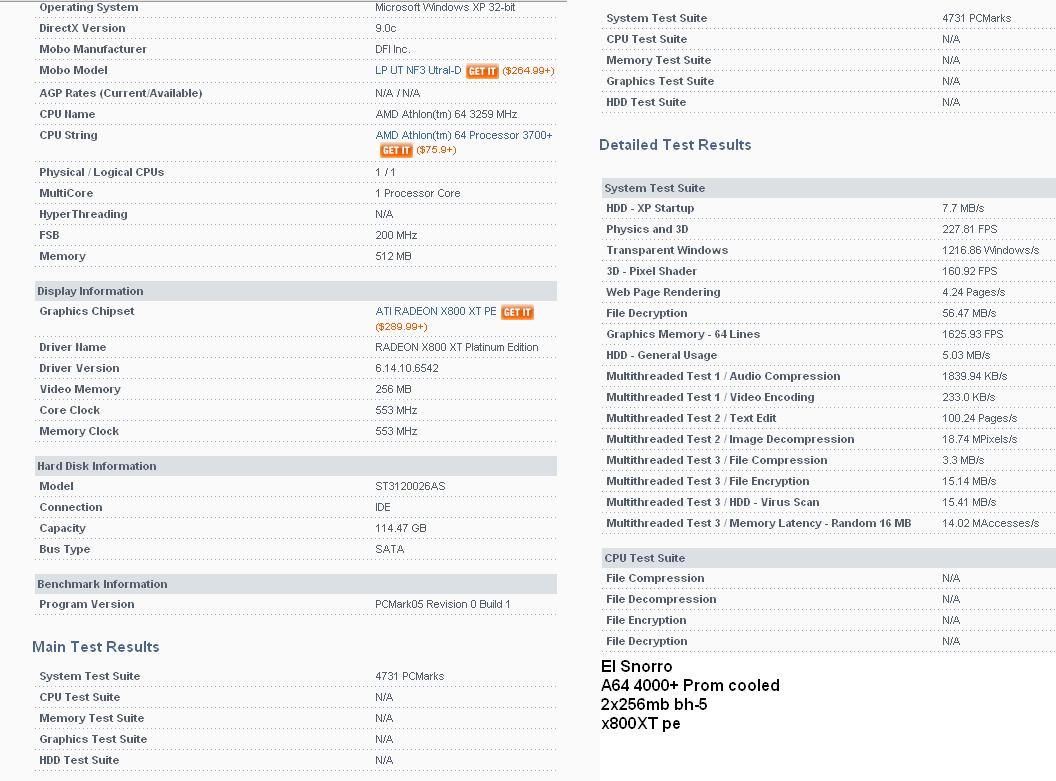Screen dimensions: 1056x781
Task: Click the Text Edit 100.24 Pages/s value
Action: (980, 418)
